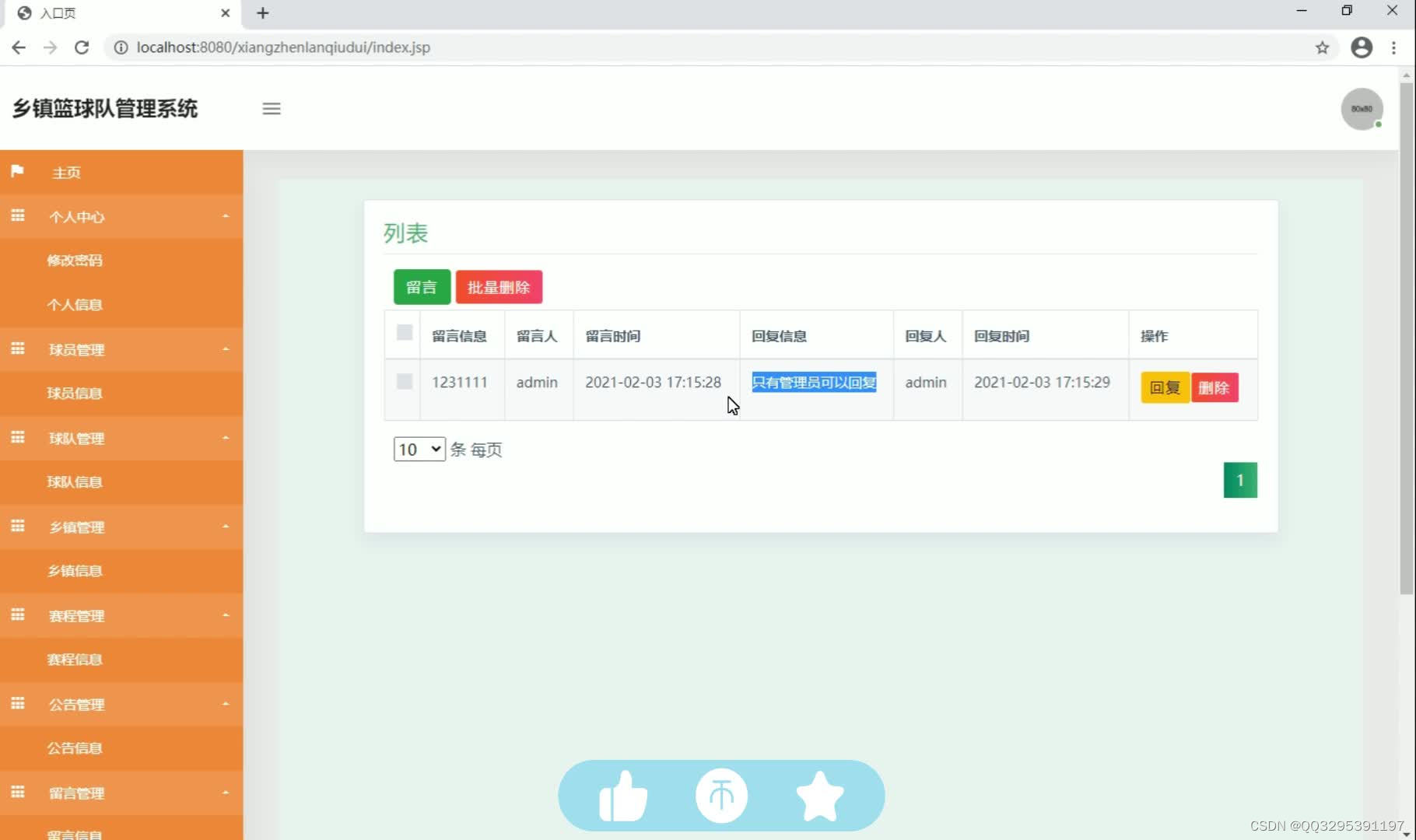Click the thumbs-up like icon

(x=623, y=796)
